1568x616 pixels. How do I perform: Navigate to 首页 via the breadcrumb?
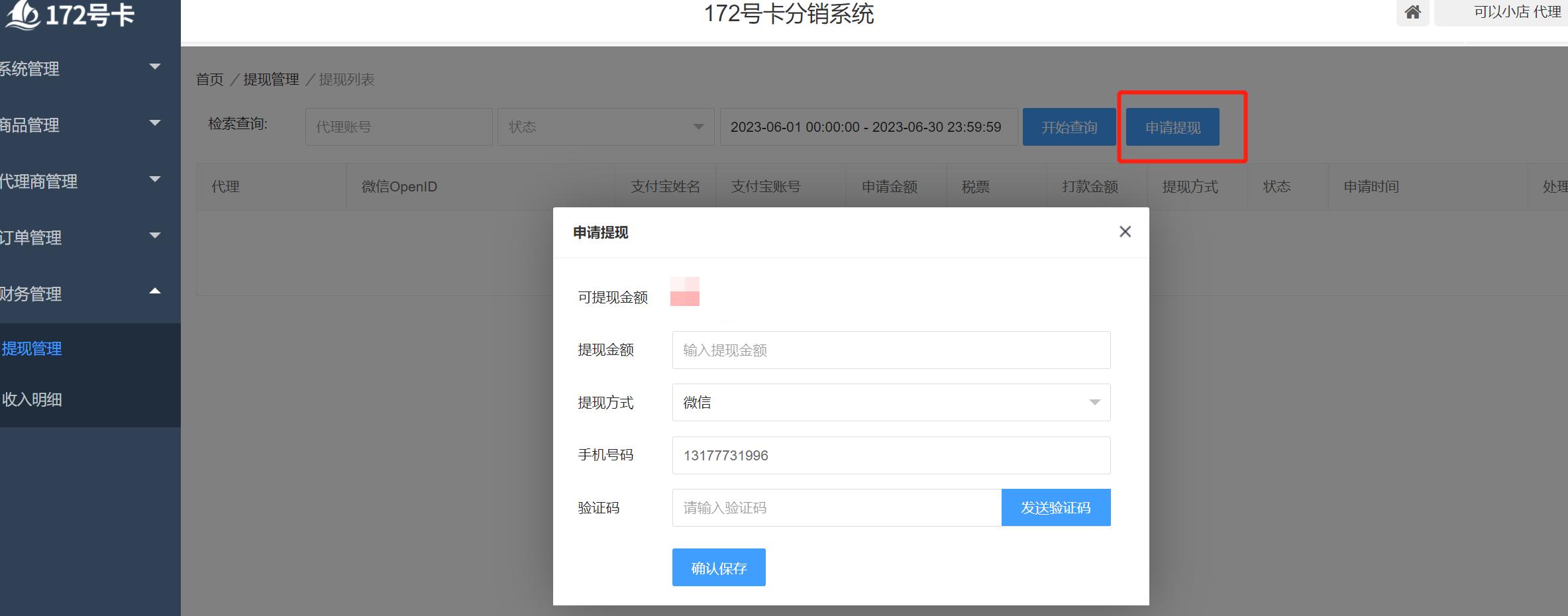point(211,79)
